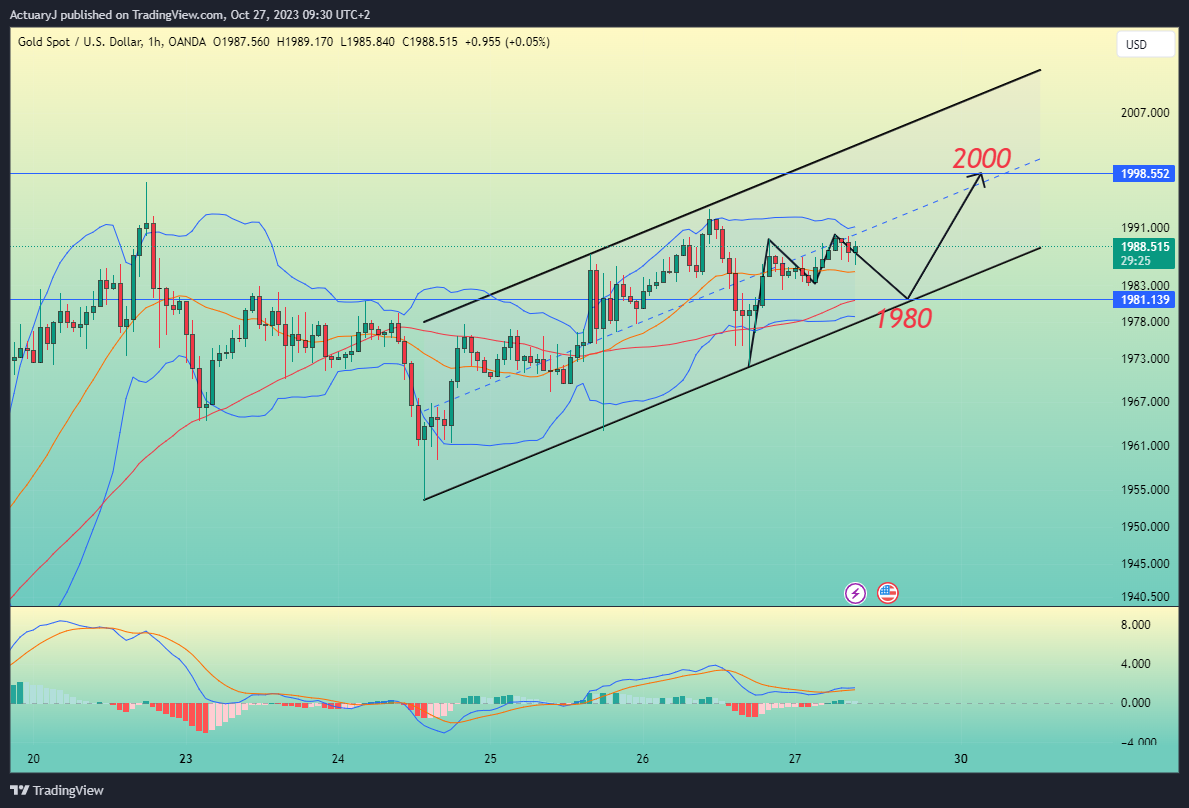Image resolution: width=1189 pixels, height=808 pixels.
Task: Click the O1987.560 open value in header
Action: click(241, 42)
